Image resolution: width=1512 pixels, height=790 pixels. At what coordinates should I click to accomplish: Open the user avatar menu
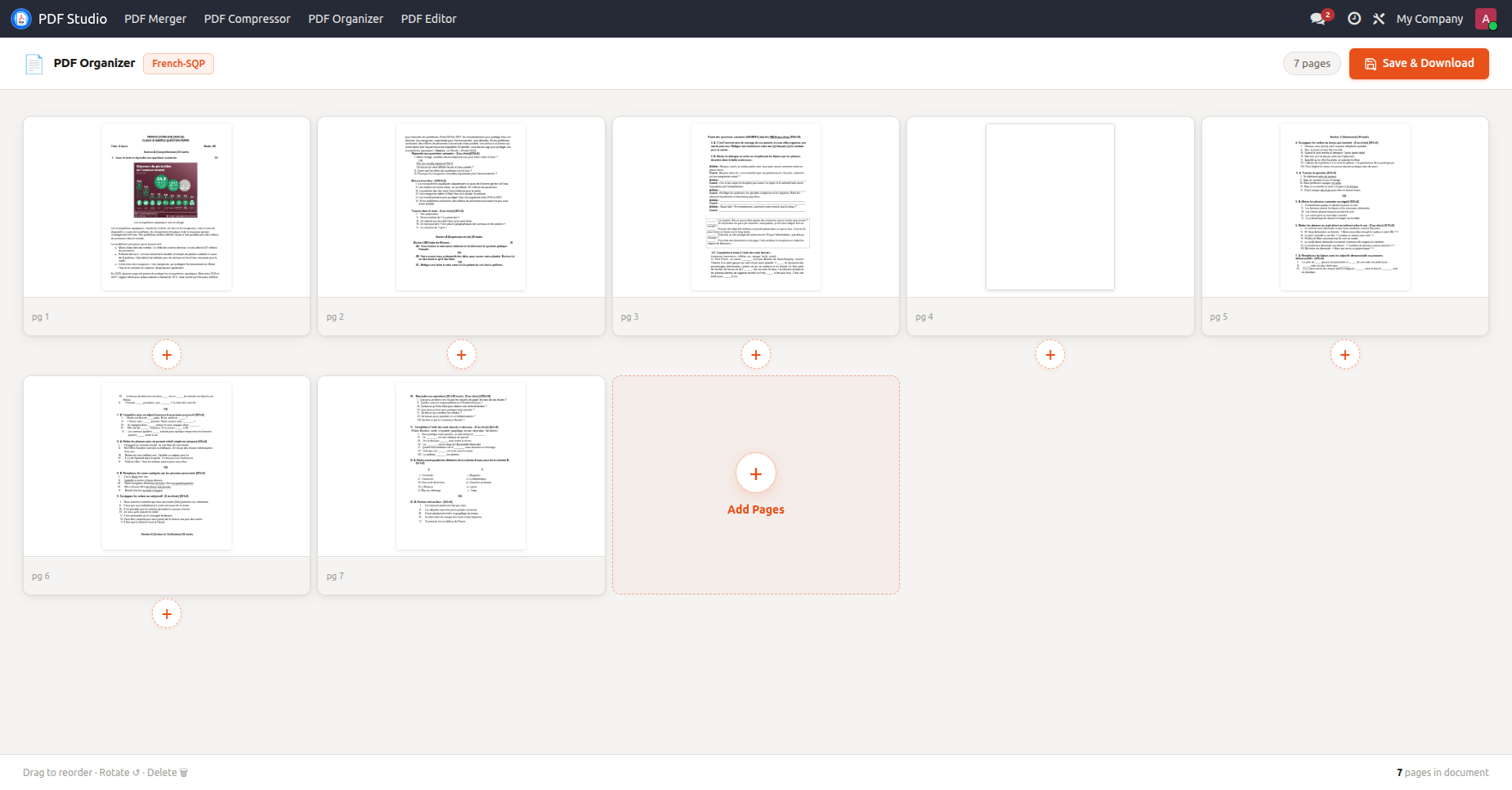pos(1486,19)
